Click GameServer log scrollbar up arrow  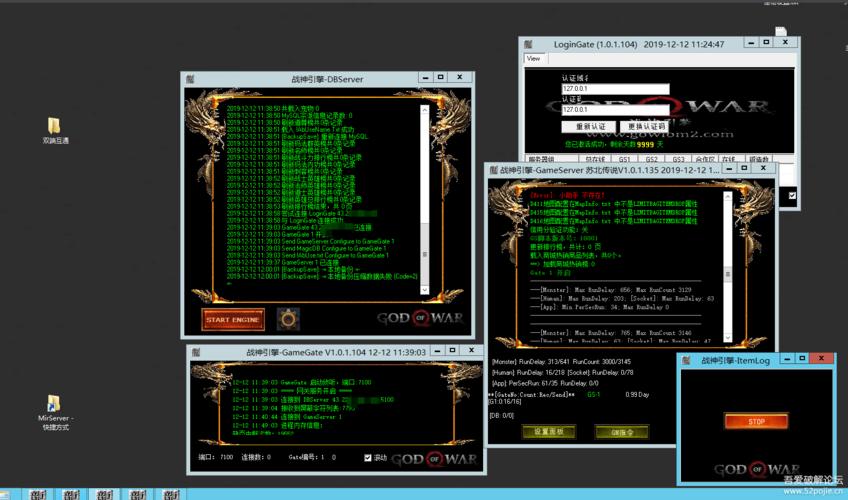pos(727,197)
